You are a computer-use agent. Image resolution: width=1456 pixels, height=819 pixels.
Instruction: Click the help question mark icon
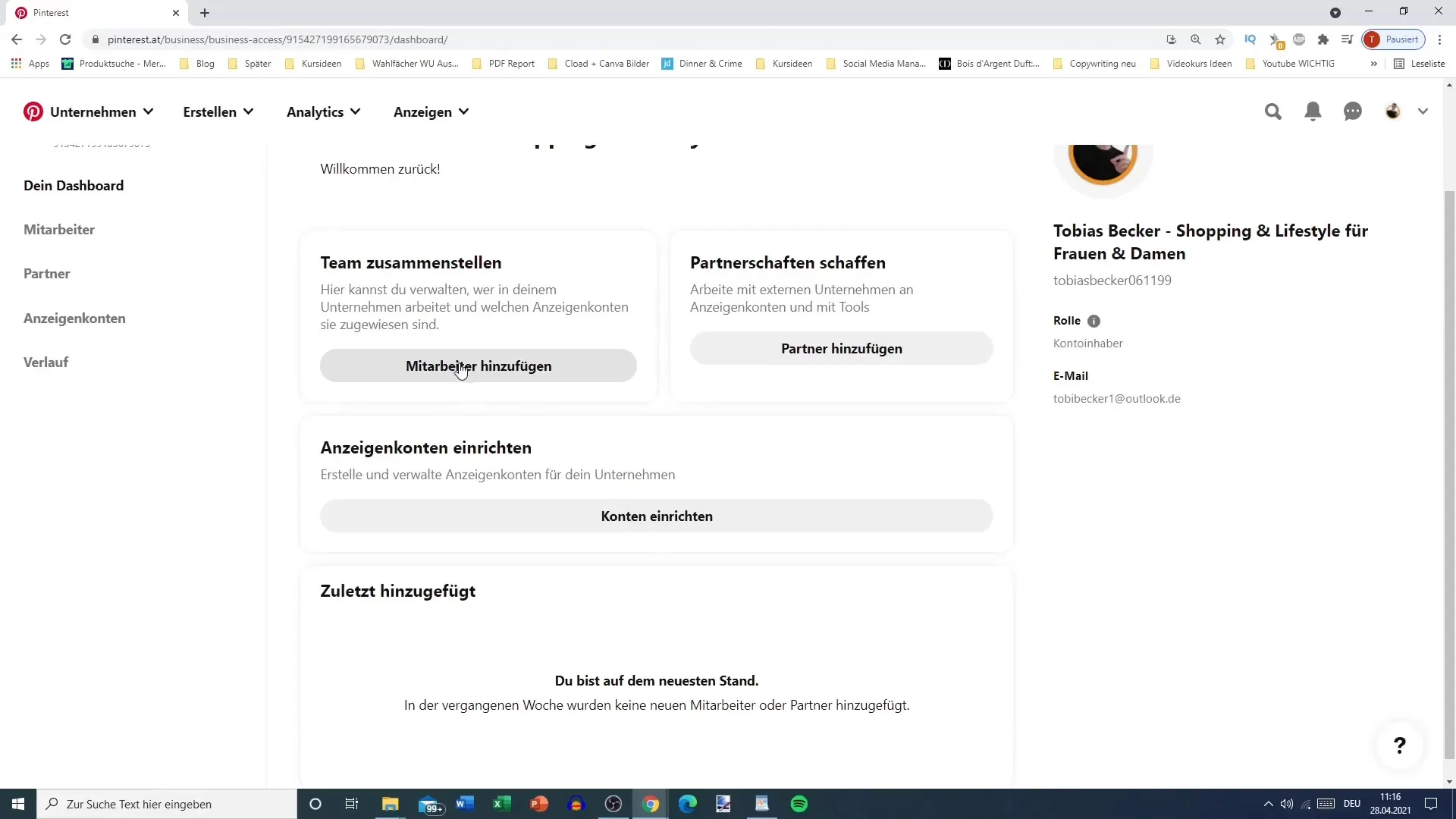[1401, 745]
